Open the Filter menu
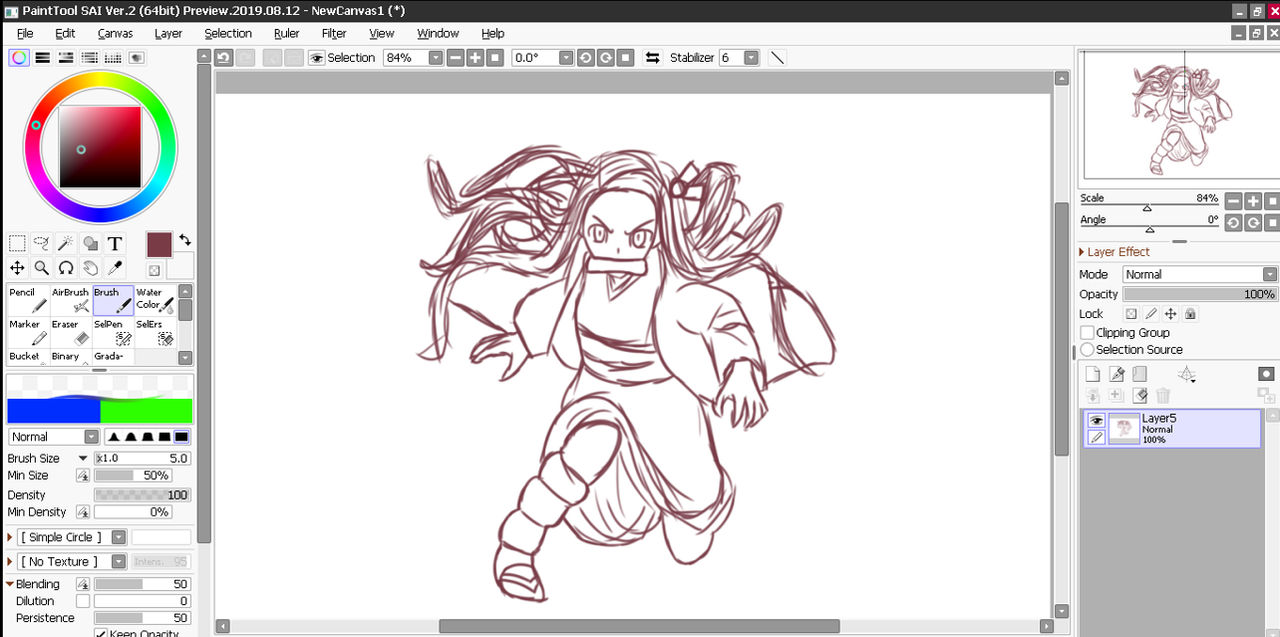The height and width of the screenshot is (637, 1280). pyautogui.click(x=334, y=33)
